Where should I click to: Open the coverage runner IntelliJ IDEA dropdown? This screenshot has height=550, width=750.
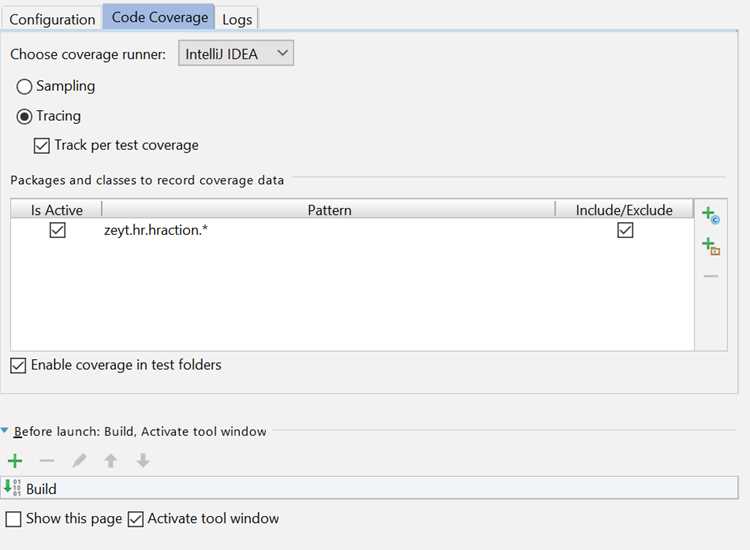[236, 54]
